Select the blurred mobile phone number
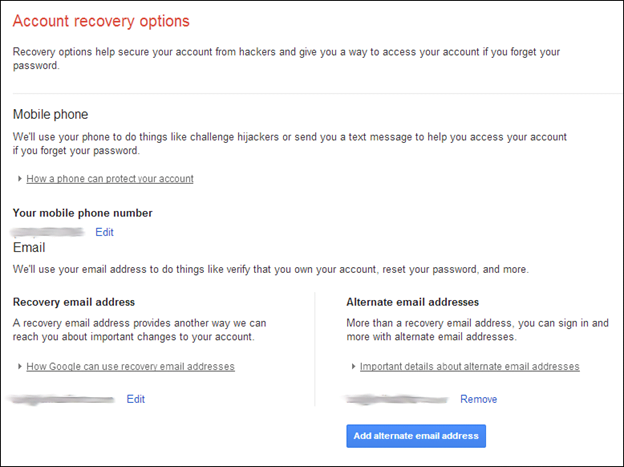 (x=48, y=232)
